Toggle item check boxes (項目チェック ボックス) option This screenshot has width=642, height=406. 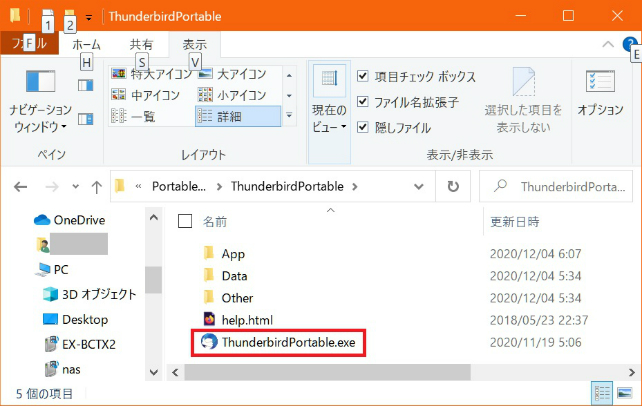click(x=416, y=77)
